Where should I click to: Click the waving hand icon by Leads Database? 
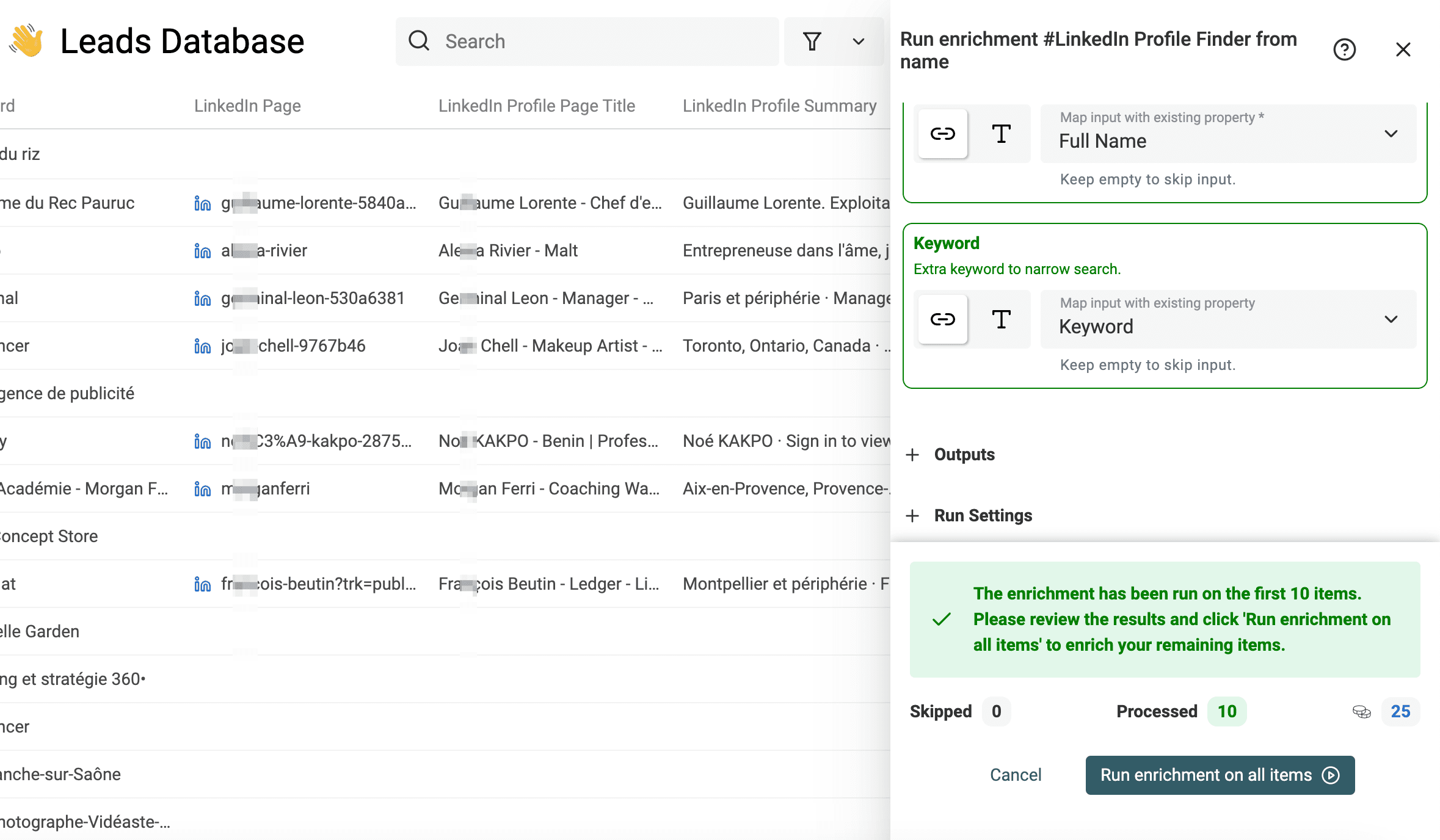(x=26, y=41)
